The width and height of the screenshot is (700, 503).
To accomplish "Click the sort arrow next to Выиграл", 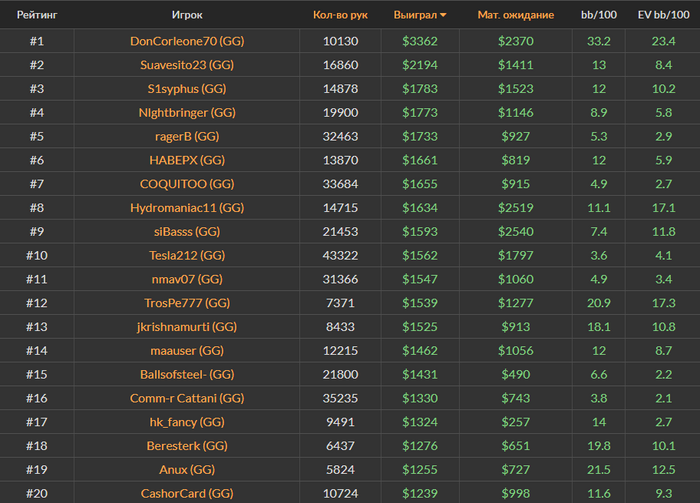I will click(x=443, y=15).
